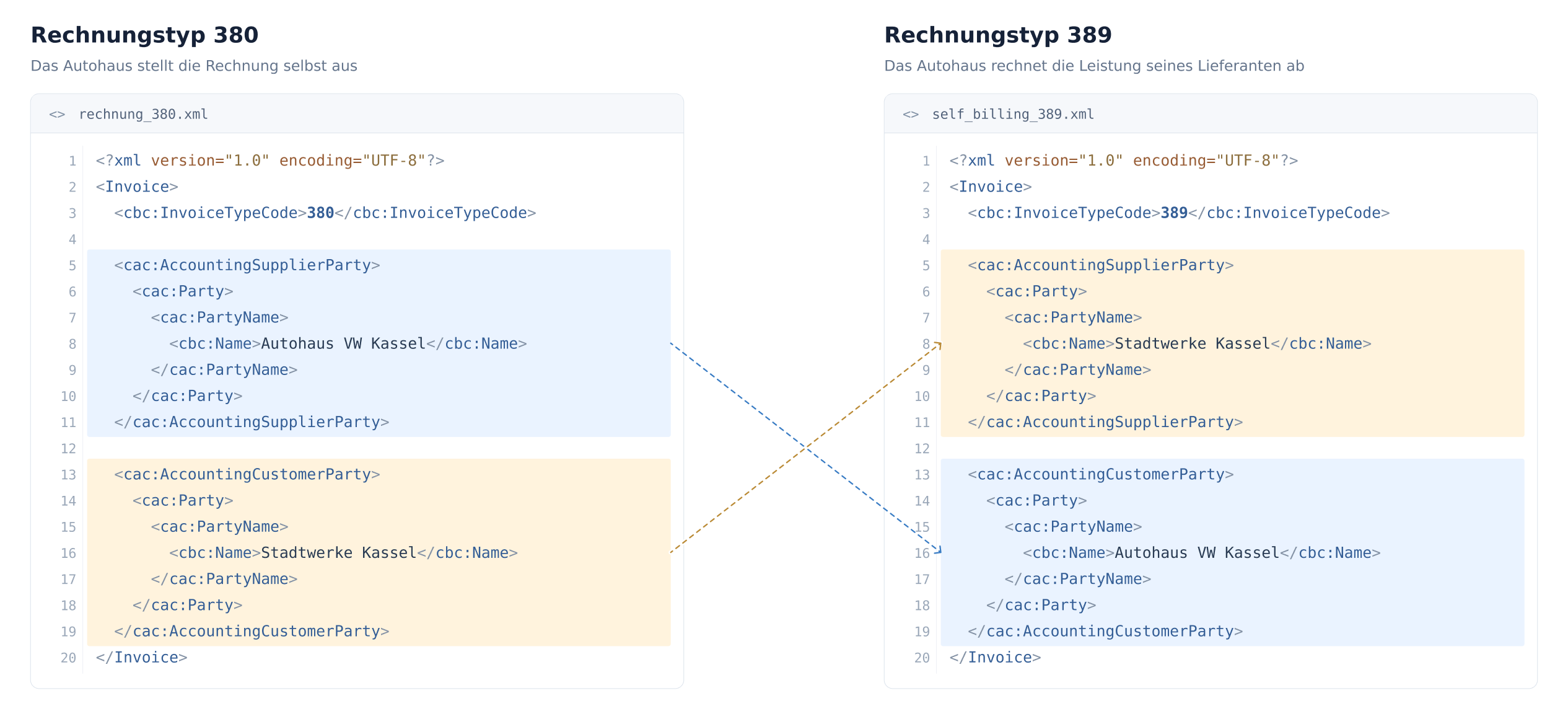Click the xml declaration line in rechnung_380.xml
The width and height of the screenshot is (1568, 724).
(270, 161)
